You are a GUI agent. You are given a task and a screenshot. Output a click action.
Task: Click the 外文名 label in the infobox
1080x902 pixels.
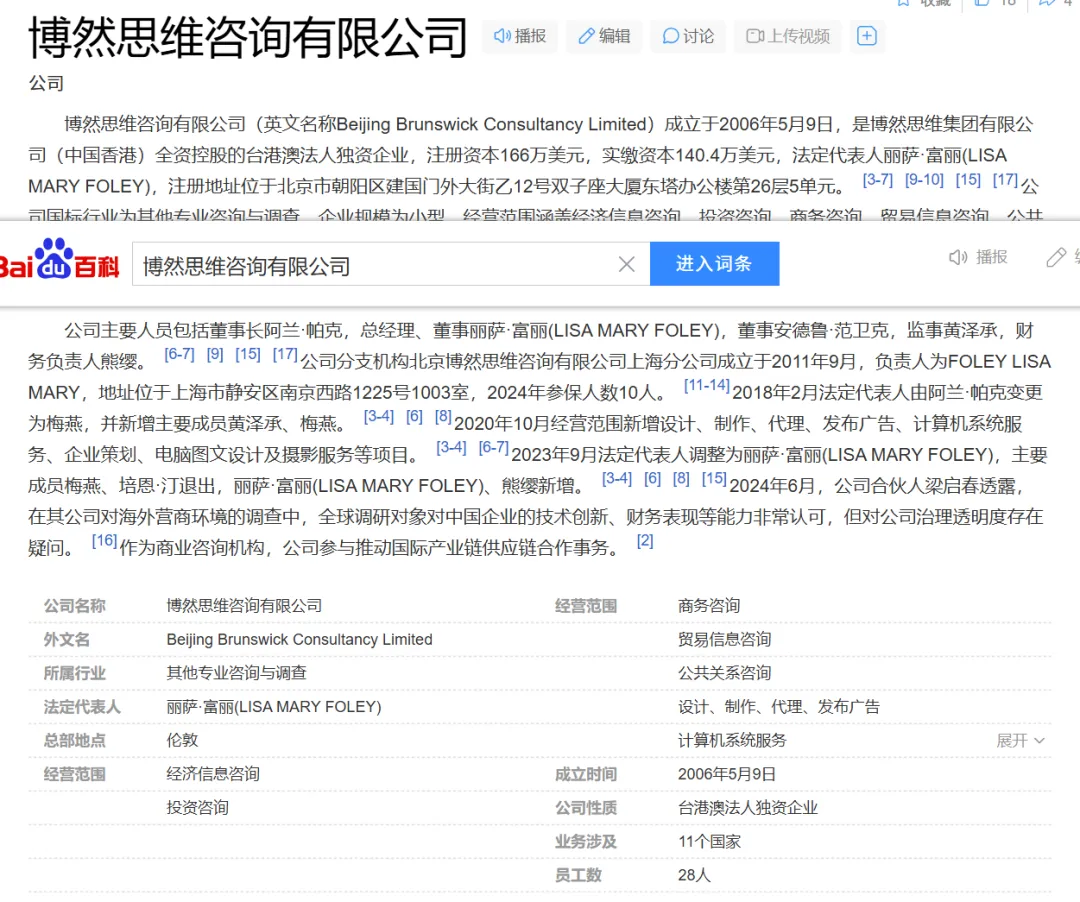coord(67,640)
